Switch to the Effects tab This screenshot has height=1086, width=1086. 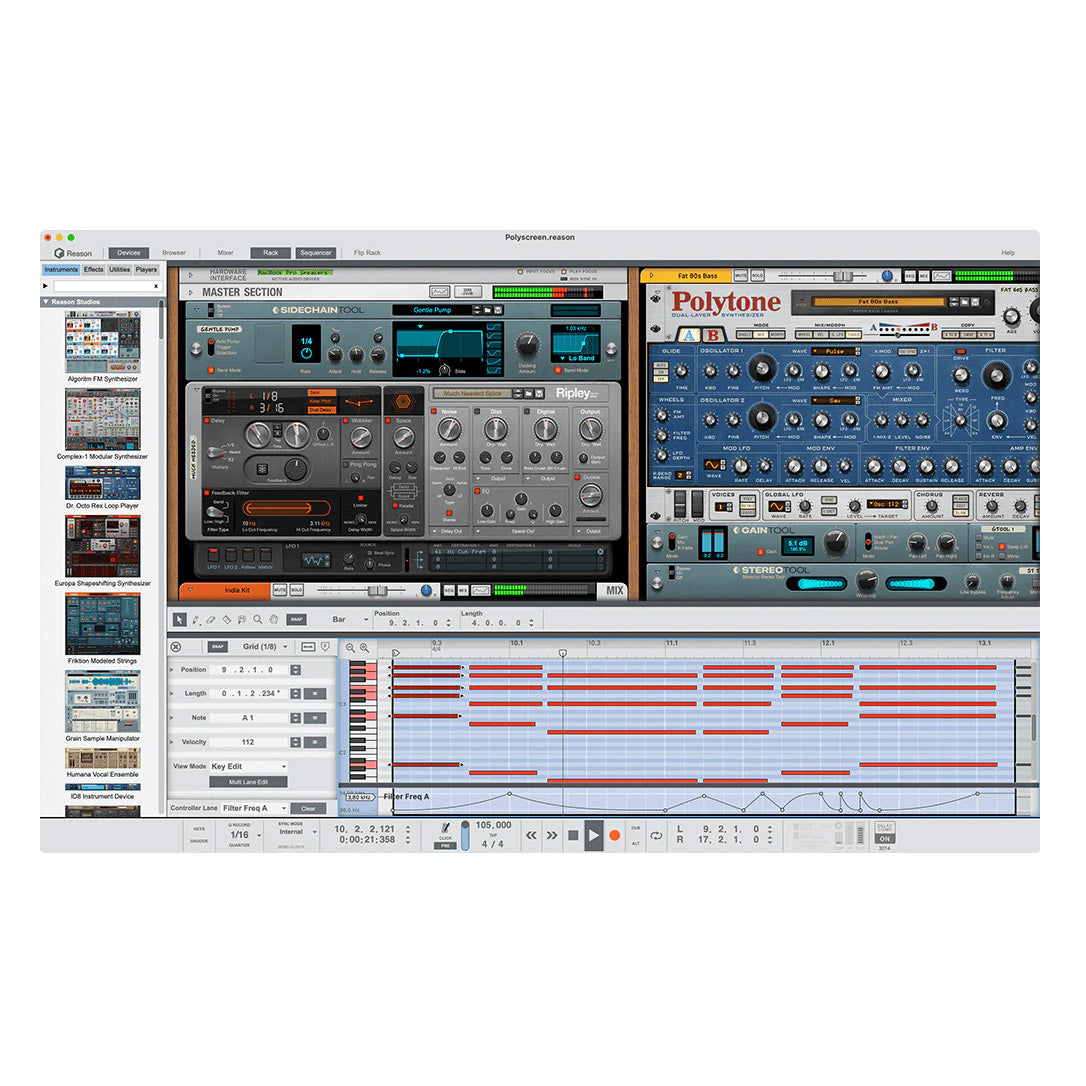coord(94,270)
